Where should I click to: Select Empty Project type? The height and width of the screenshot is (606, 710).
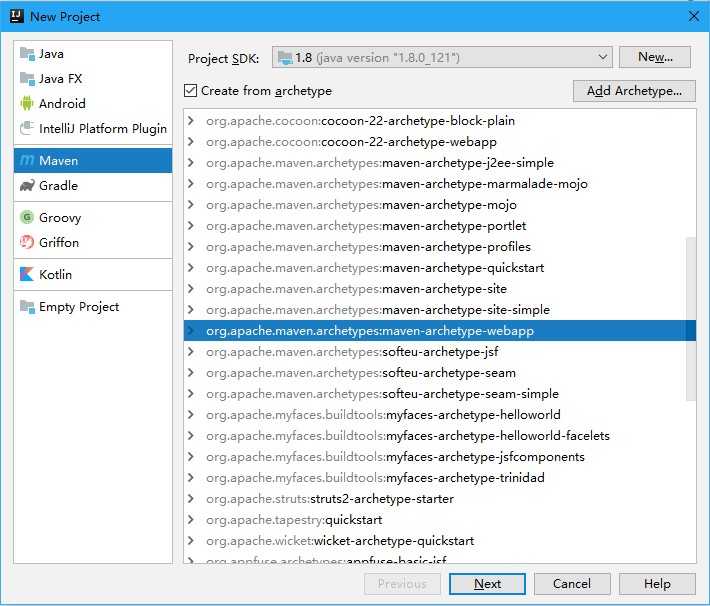point(93,307)
